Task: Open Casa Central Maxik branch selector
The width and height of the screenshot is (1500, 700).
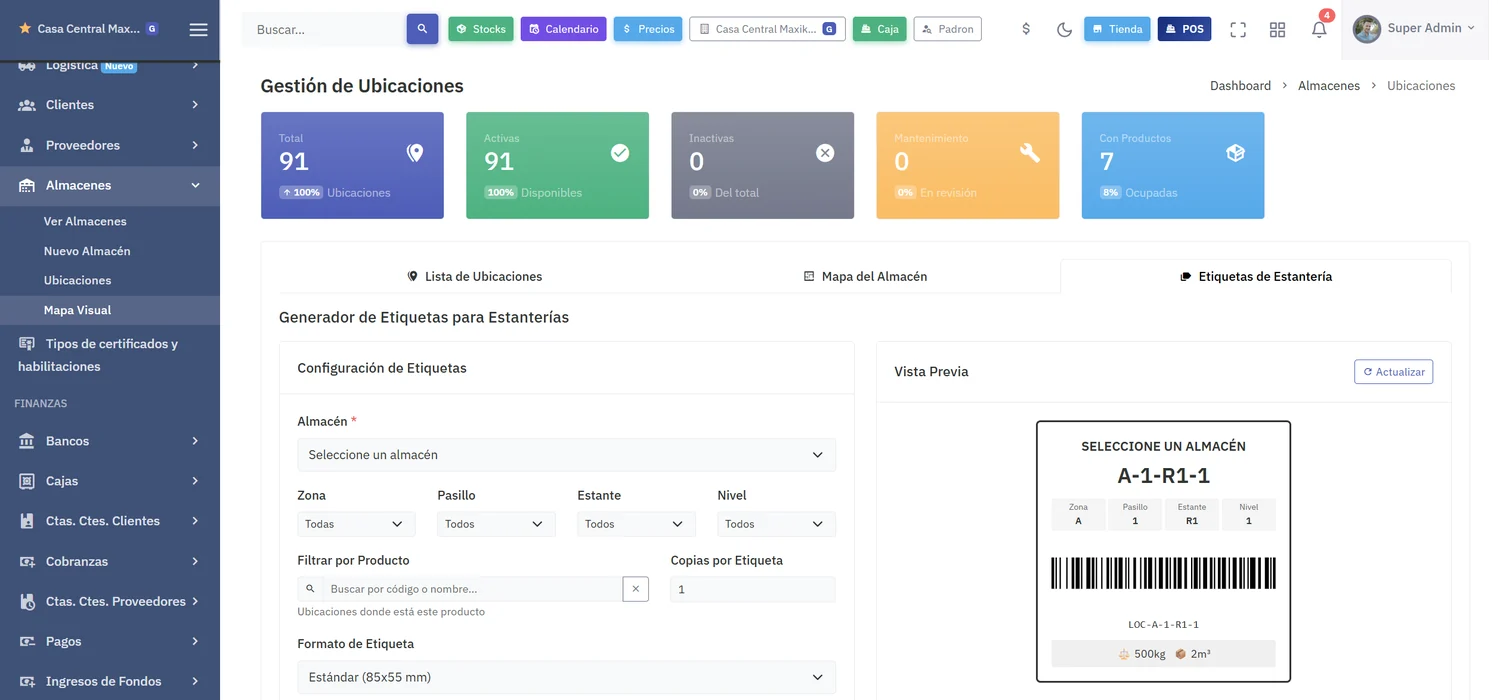Action: point(767,29)
